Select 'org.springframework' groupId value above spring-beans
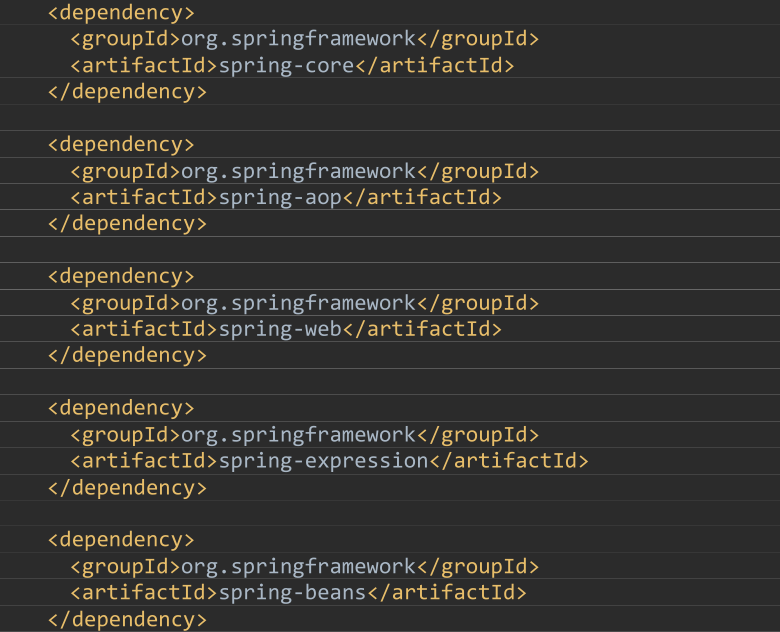The height and width of the screenshot is (632, 780). click(x=298, y=567)
